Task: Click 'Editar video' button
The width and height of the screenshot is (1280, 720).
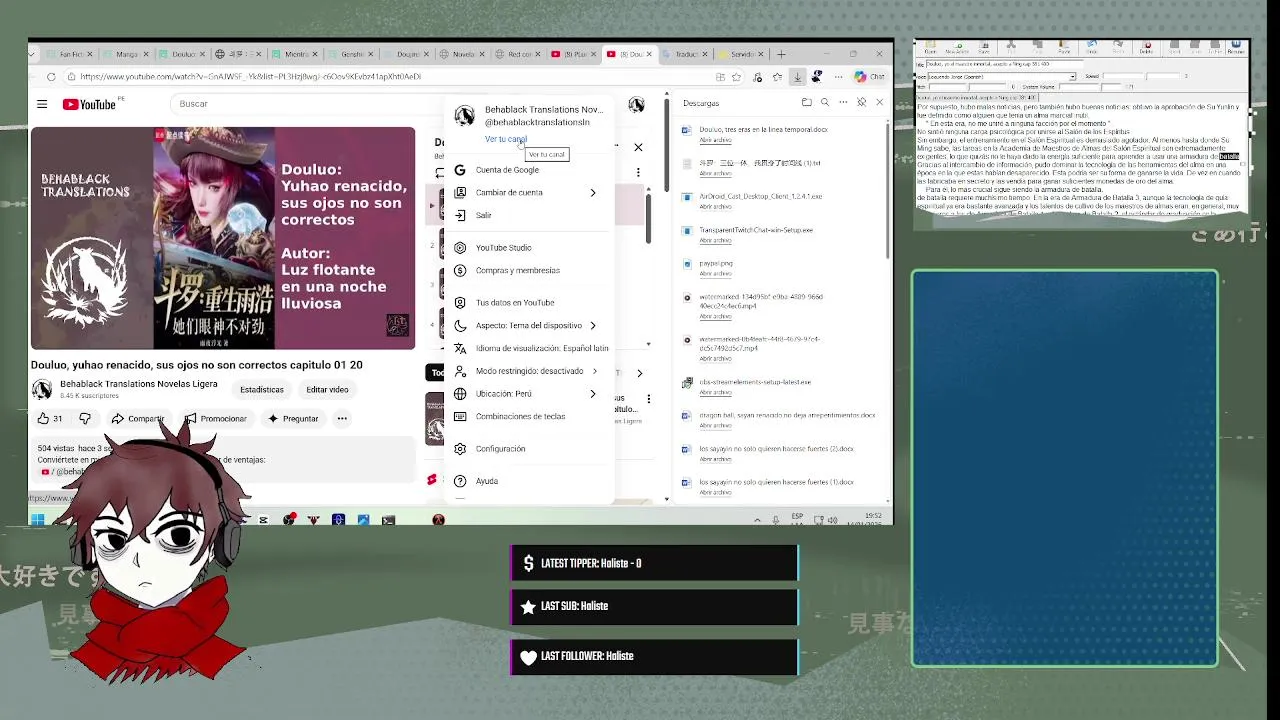Action: 327,390
